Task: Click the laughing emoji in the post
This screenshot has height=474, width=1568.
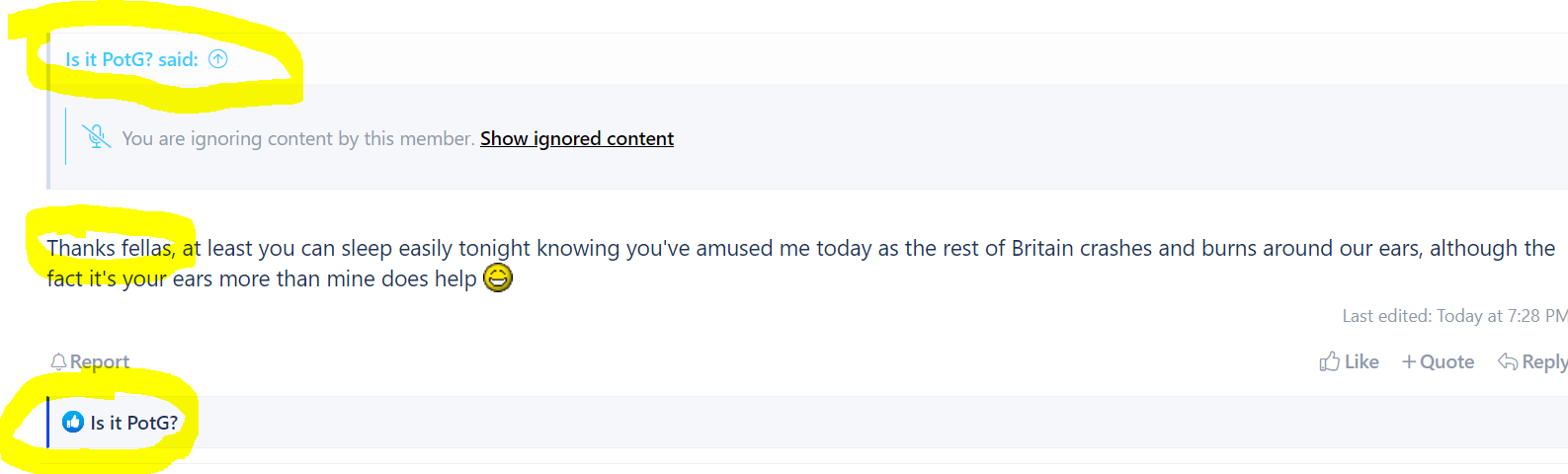Action: coord(498,278)
